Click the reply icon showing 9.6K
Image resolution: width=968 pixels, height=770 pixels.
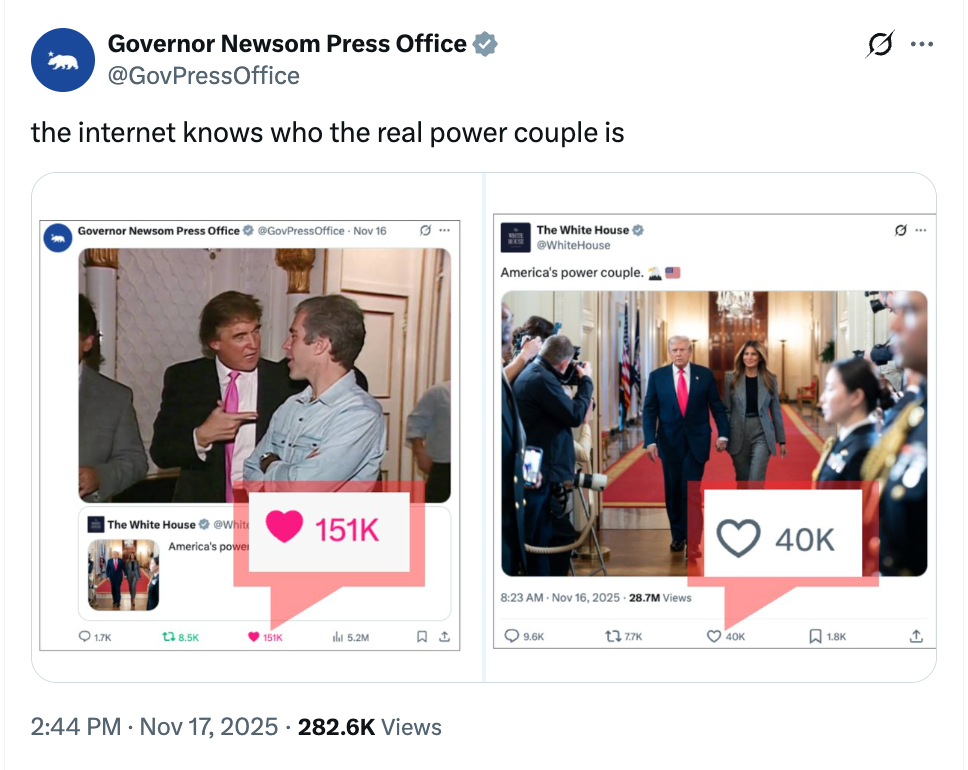pyautogui.click(x=513, y=635)
